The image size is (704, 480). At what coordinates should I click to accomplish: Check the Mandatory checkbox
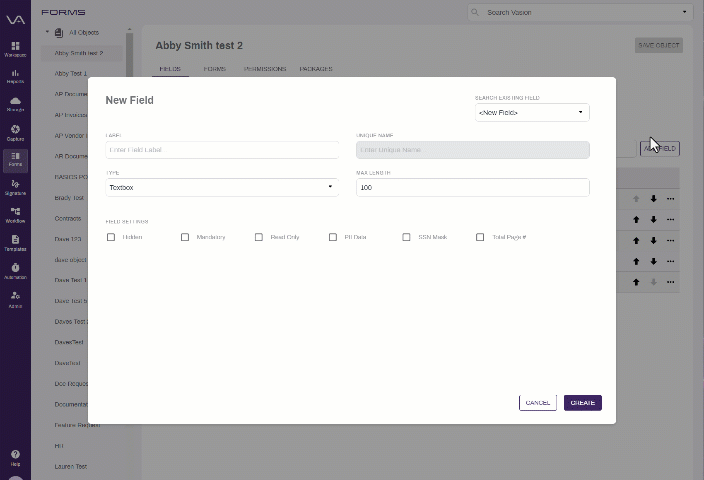[185, 237]
